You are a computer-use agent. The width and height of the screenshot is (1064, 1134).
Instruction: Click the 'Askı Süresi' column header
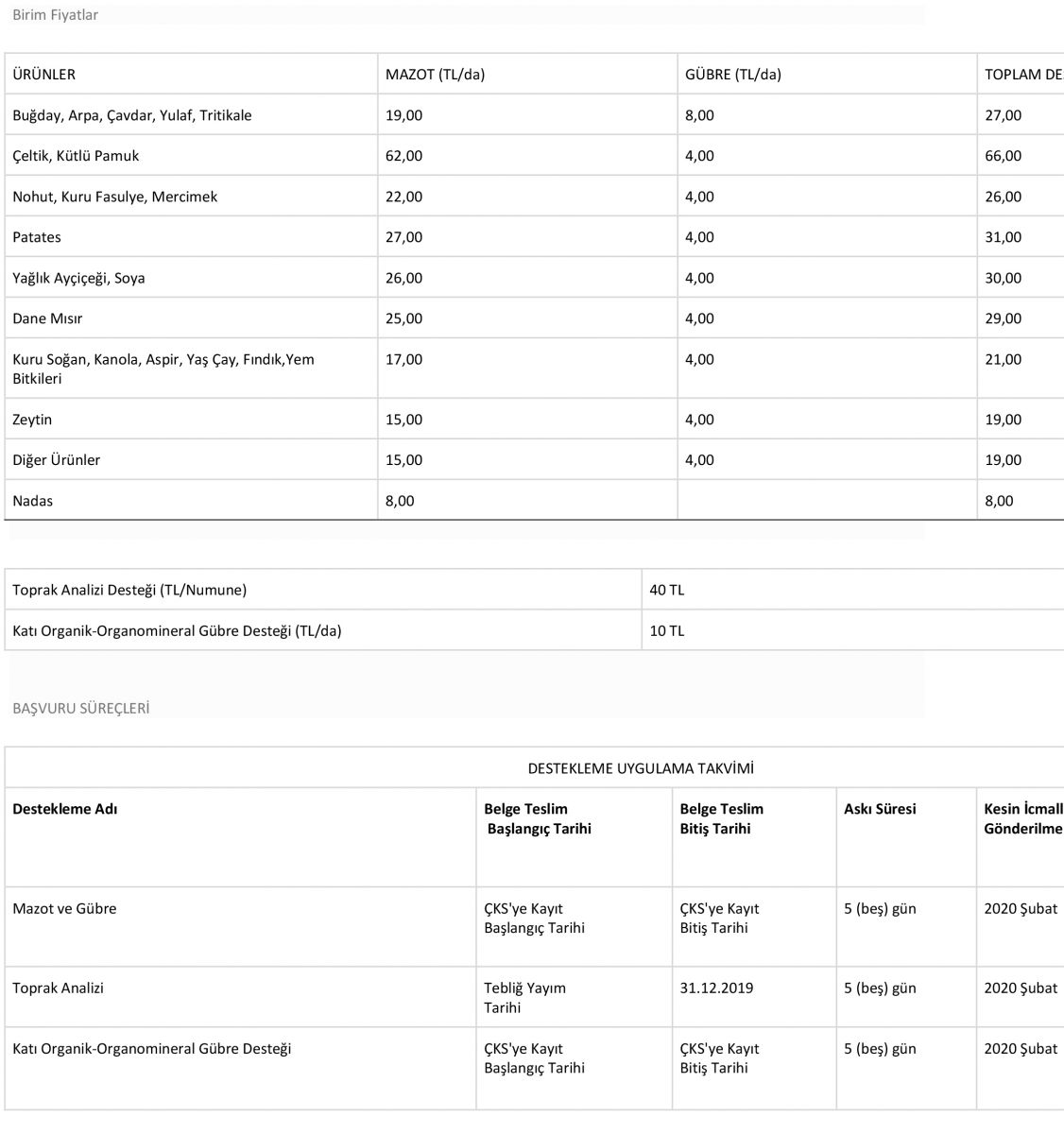tap(880, 809)
